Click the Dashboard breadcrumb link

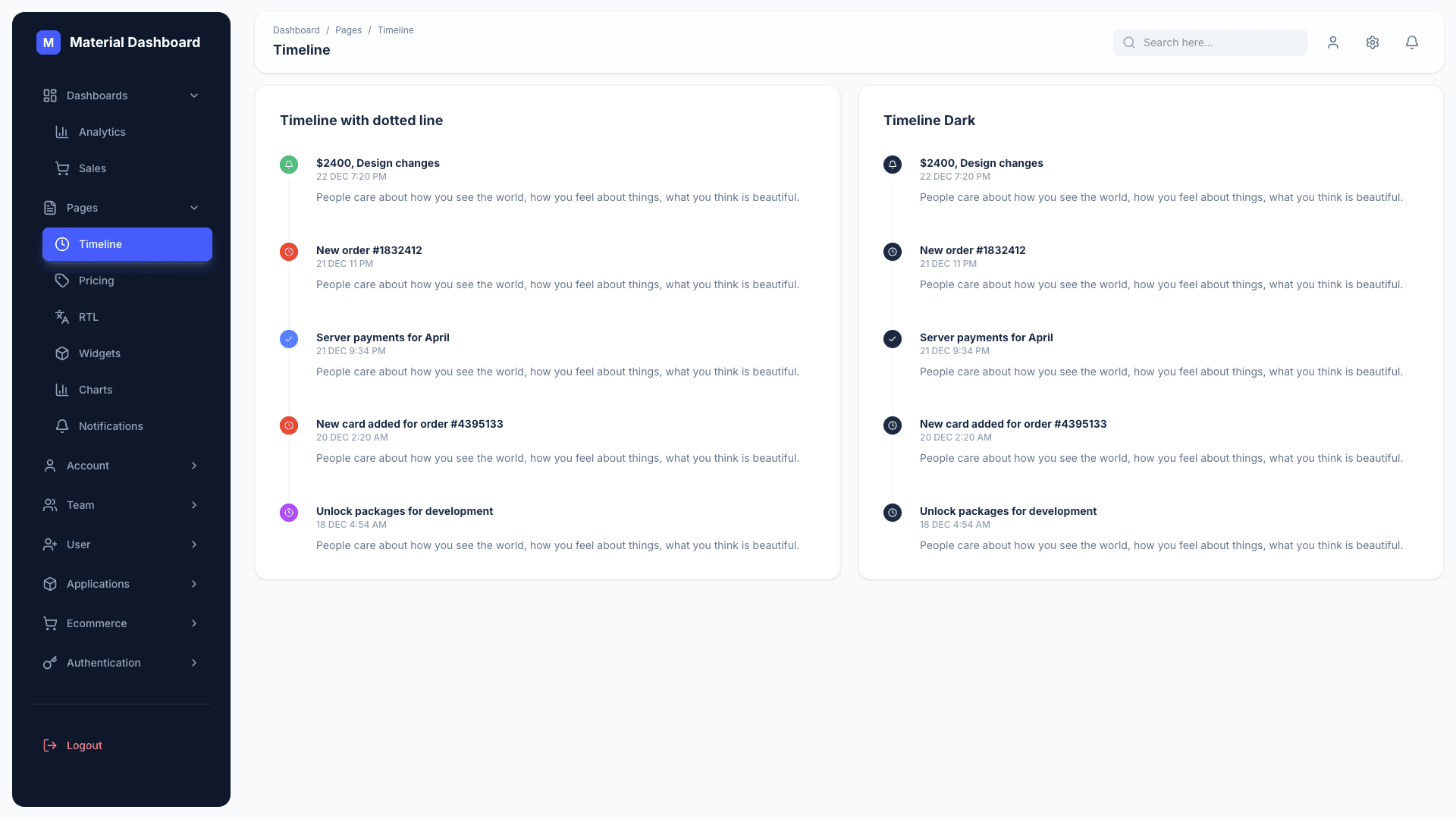point(296,30)
